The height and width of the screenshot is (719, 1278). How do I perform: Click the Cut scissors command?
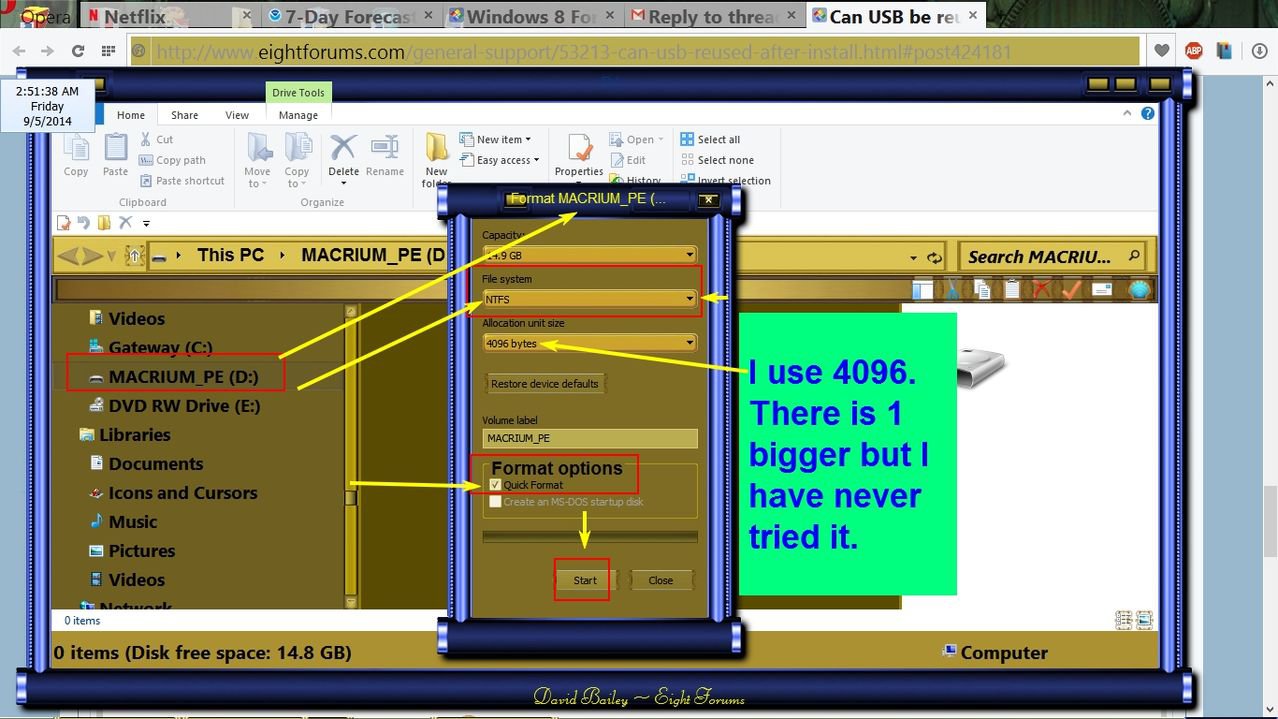(x=157, y=139)
